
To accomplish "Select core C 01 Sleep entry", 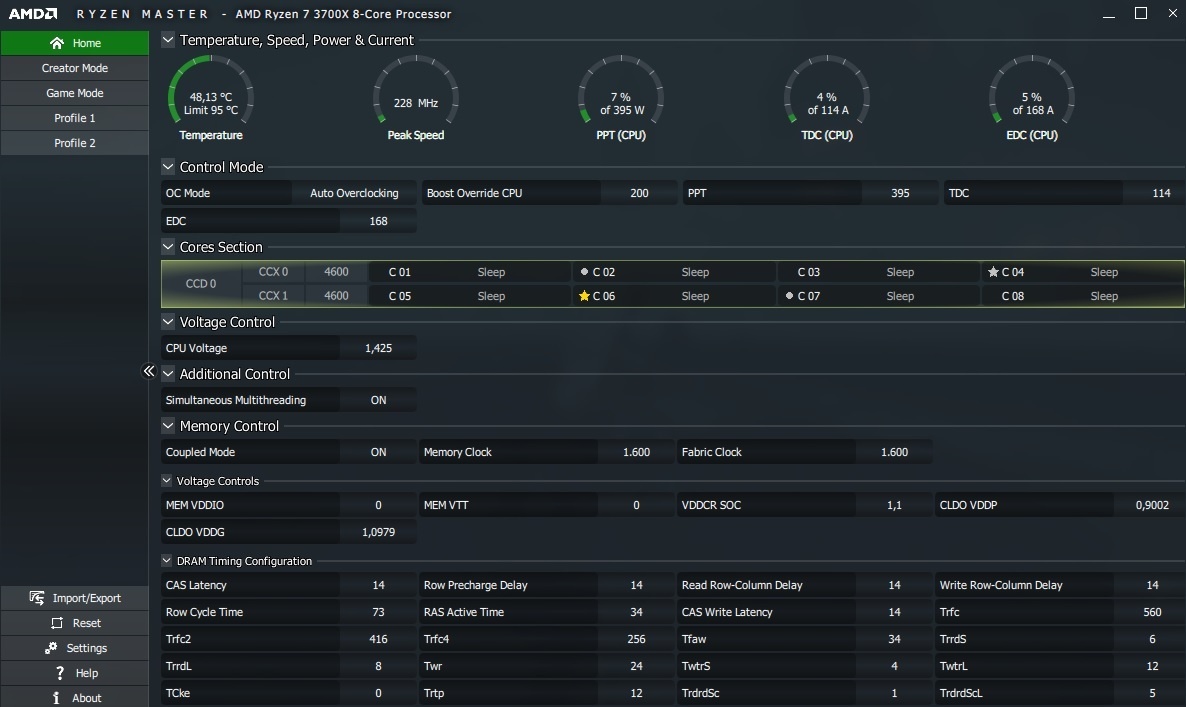I will point(469,271).
